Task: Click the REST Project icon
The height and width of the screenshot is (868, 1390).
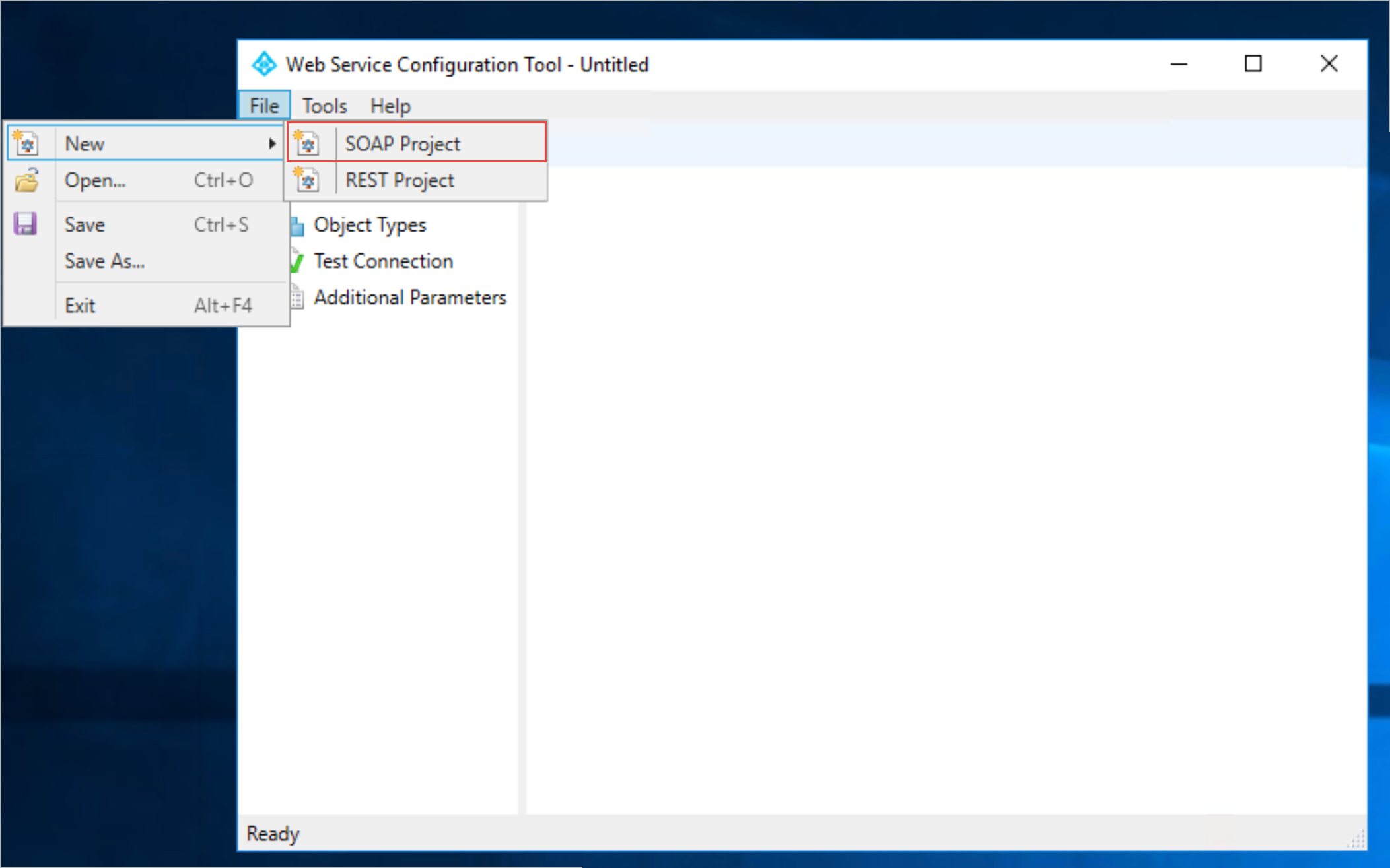Action: pyautogui.click(x=309, y=181)
